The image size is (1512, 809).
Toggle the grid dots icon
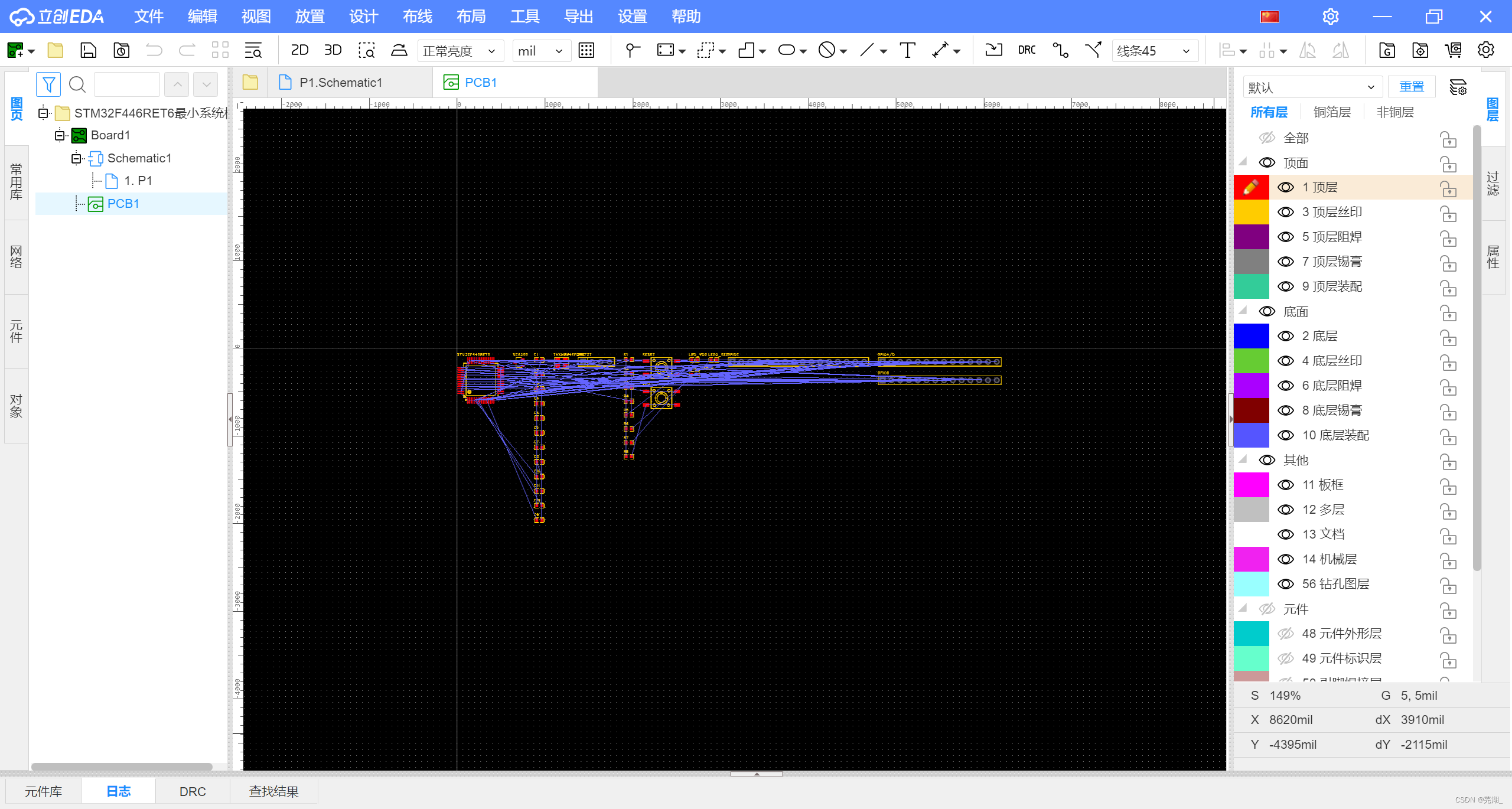click(x=586, y=51)
